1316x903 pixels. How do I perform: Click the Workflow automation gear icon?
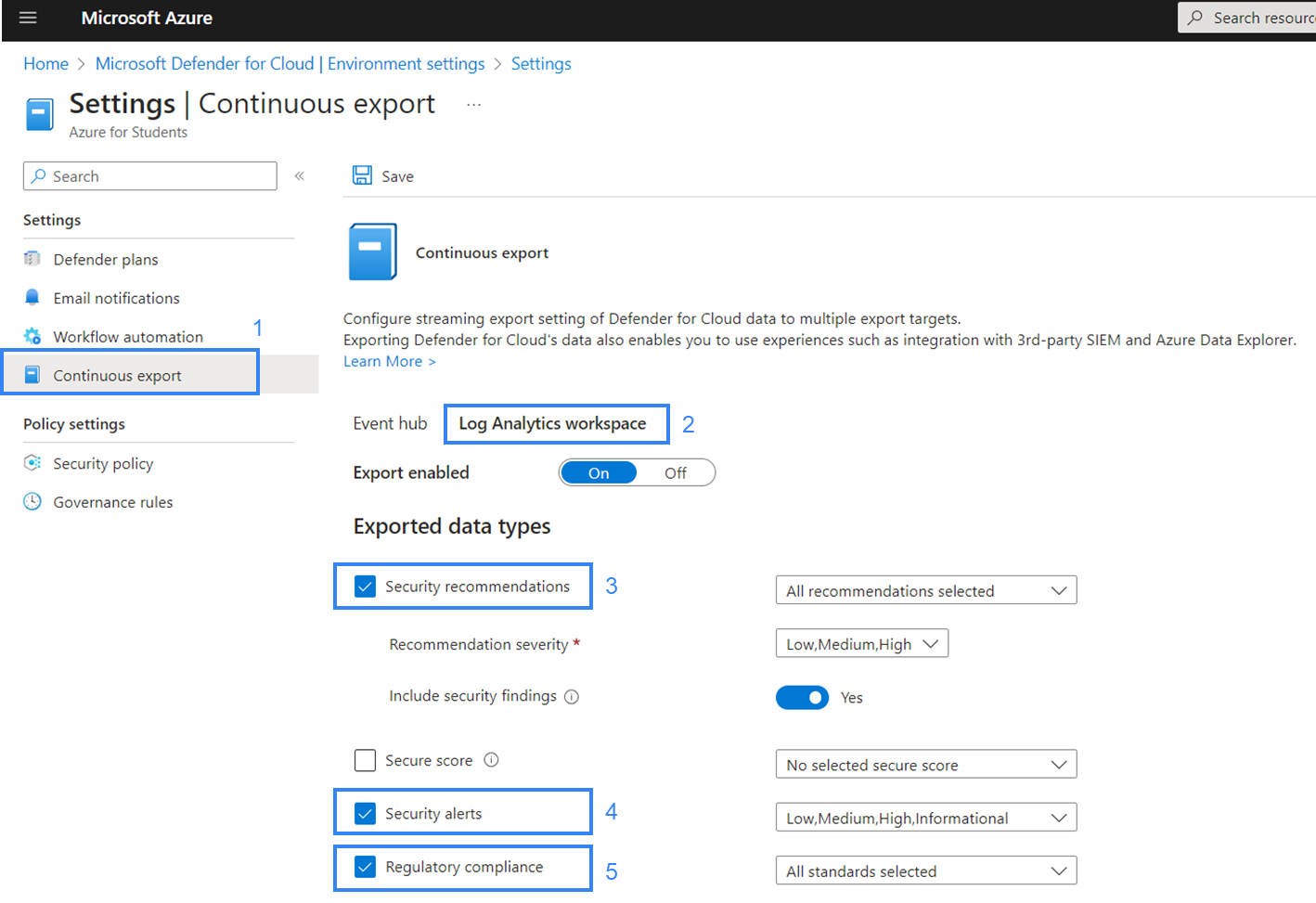[32, 336]
